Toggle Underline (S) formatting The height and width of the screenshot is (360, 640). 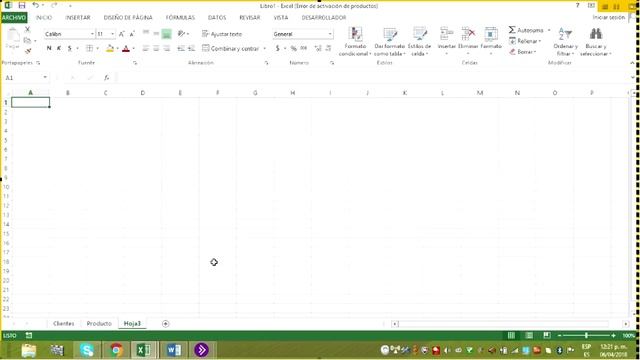70,48
